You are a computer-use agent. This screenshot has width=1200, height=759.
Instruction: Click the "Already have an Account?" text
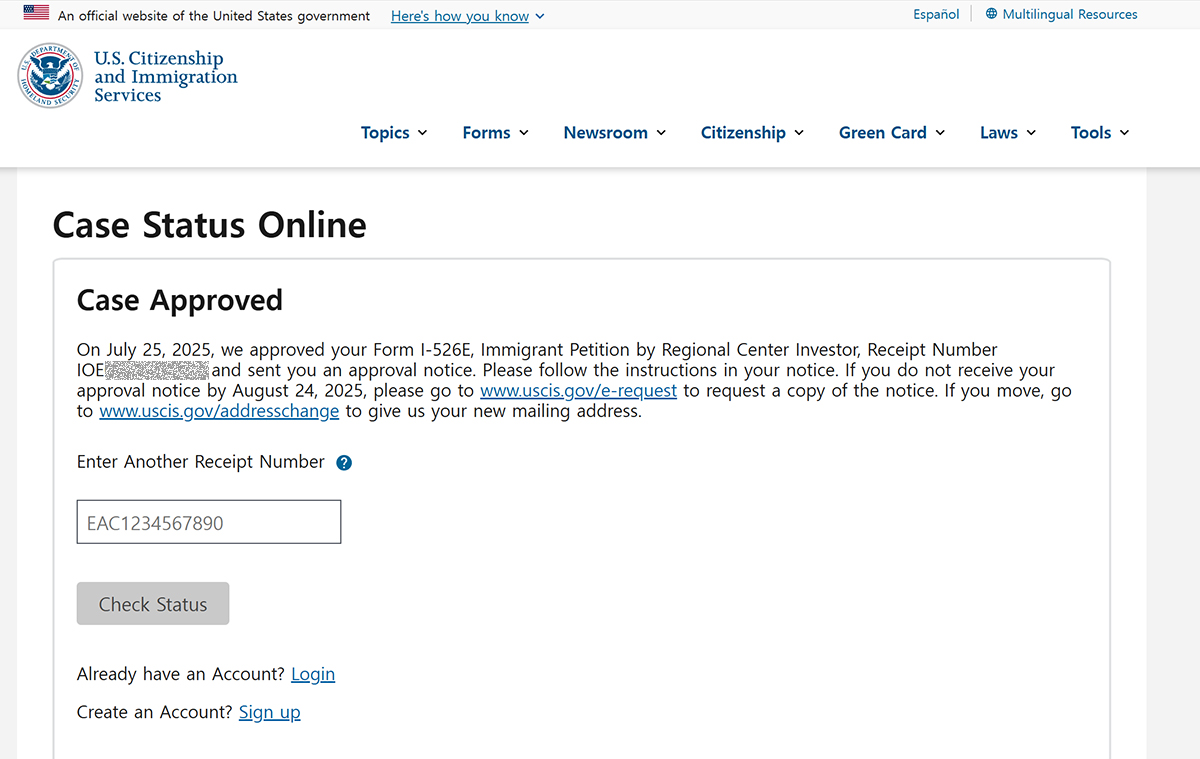point(181,674)
